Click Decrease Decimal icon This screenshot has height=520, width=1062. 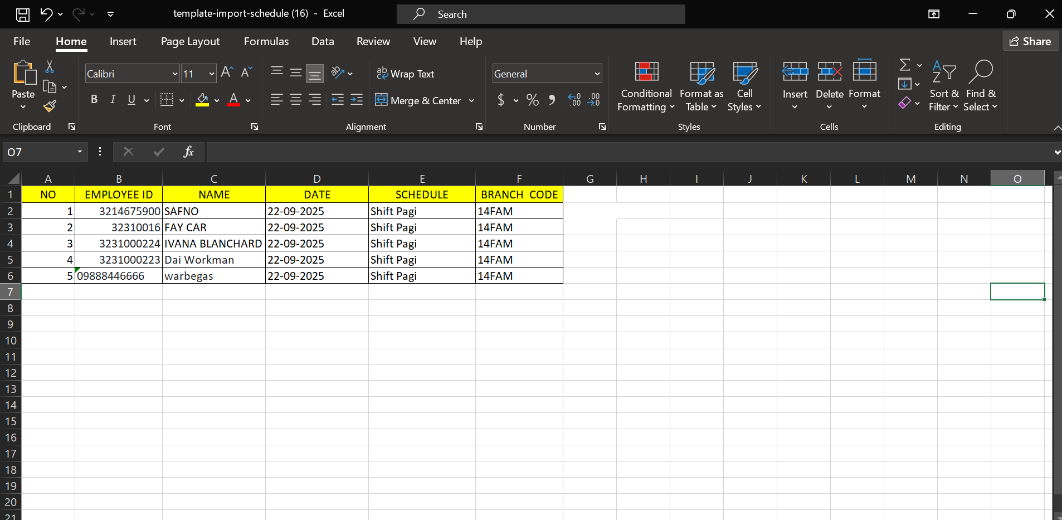coord(594,100)
